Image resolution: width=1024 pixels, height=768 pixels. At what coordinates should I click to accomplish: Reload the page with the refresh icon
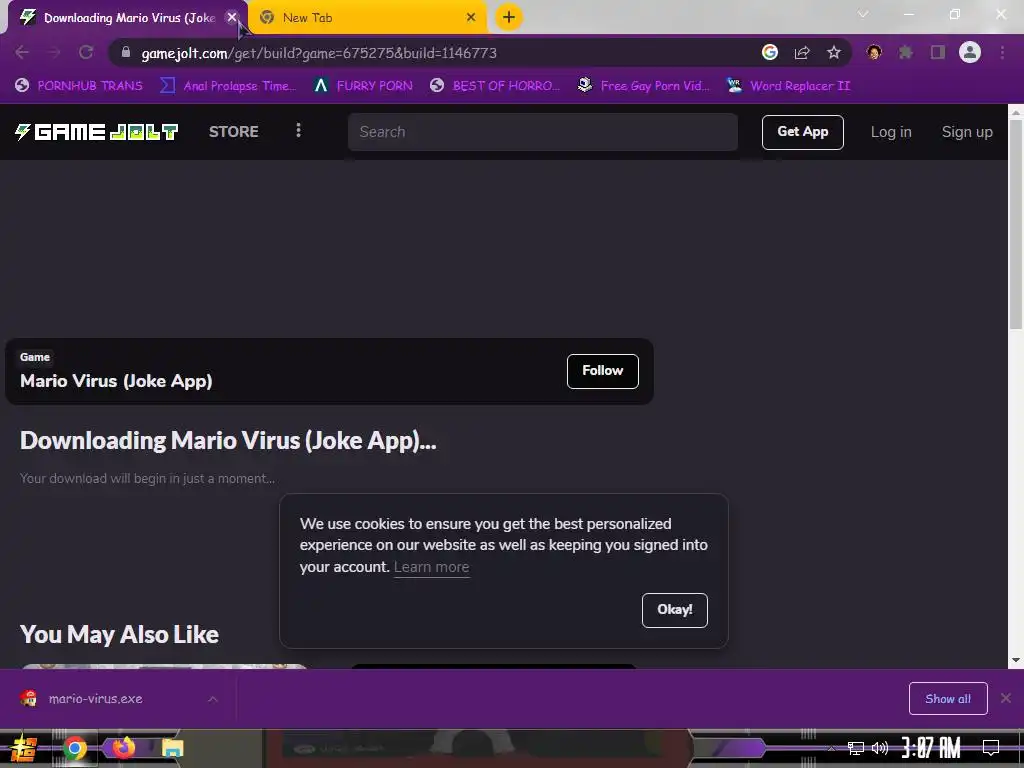click(x=86, y=53)
